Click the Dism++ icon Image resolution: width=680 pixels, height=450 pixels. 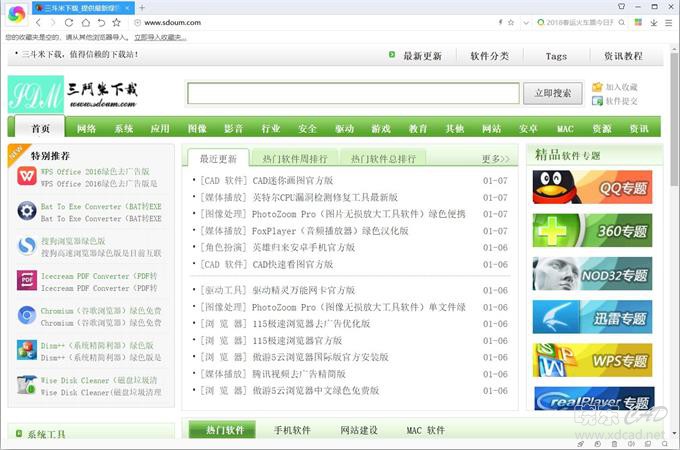(x=27, y=350)
